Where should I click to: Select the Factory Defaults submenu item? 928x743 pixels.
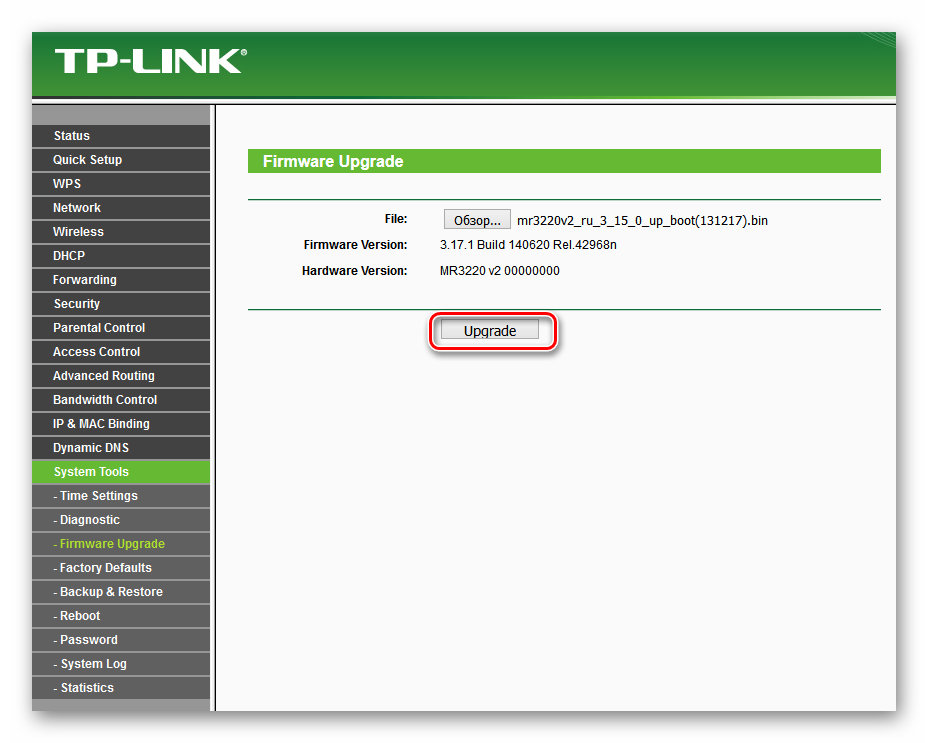point(105,568)
